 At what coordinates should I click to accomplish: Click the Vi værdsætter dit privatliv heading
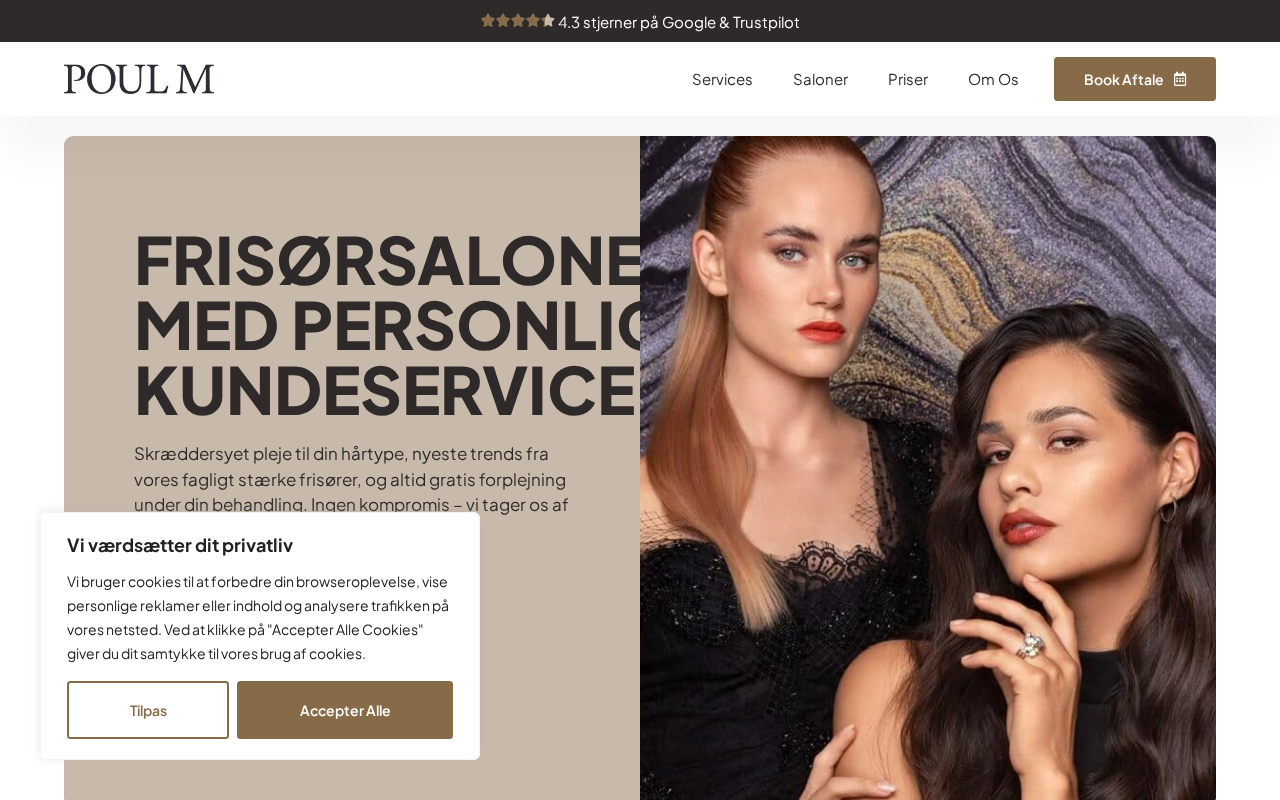coord(180,545)
